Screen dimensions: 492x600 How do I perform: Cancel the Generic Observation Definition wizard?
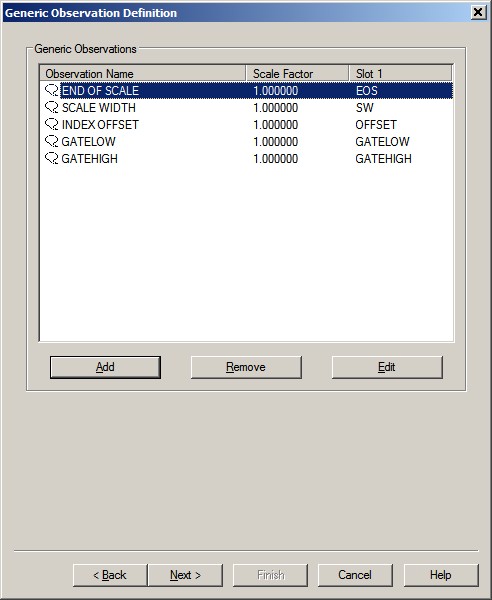coord(355,575)
